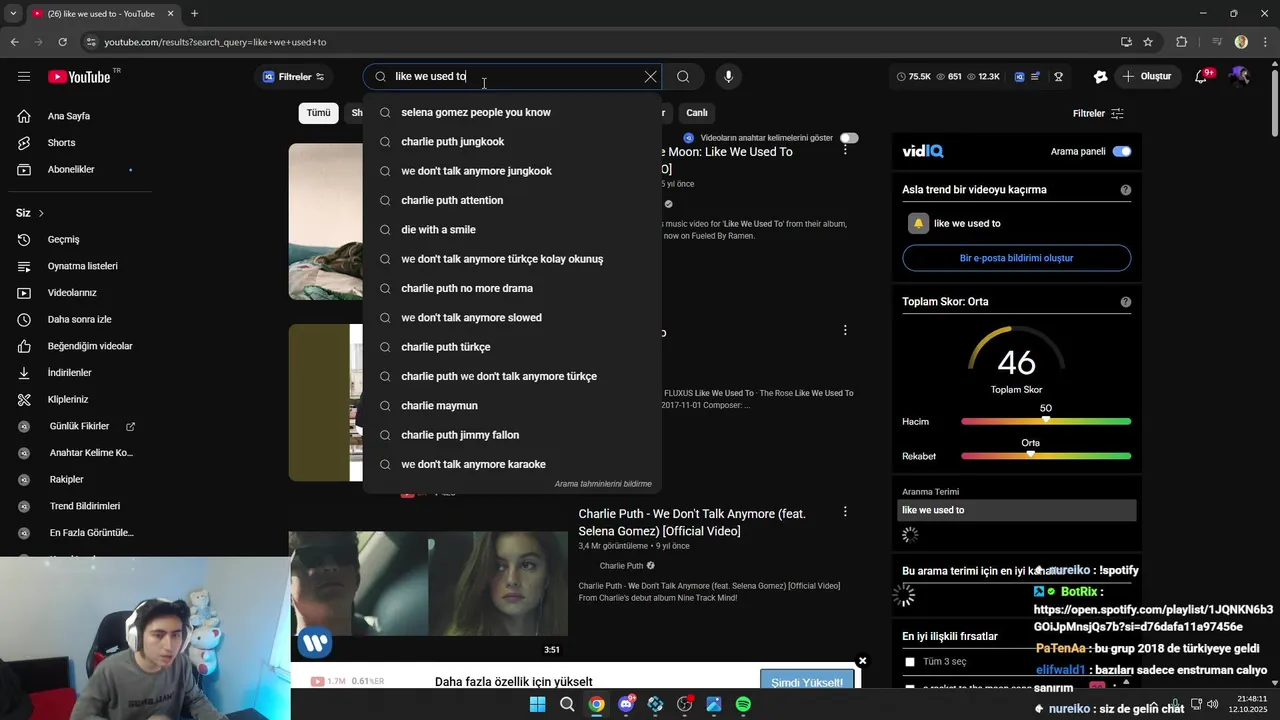
Task: Open Ana Sayfa in the sidebar
Action: coord(69,116)
